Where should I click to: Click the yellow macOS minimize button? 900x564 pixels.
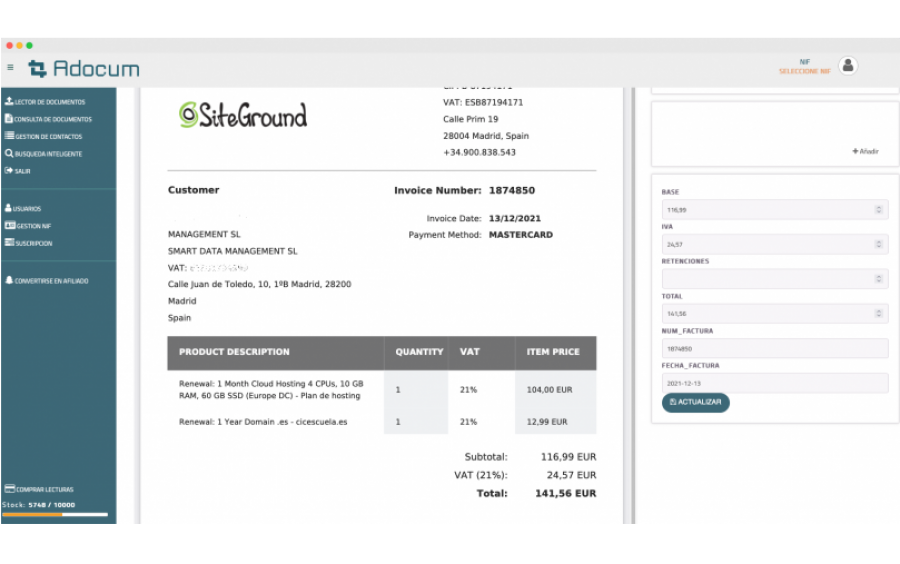click(20, 45)
